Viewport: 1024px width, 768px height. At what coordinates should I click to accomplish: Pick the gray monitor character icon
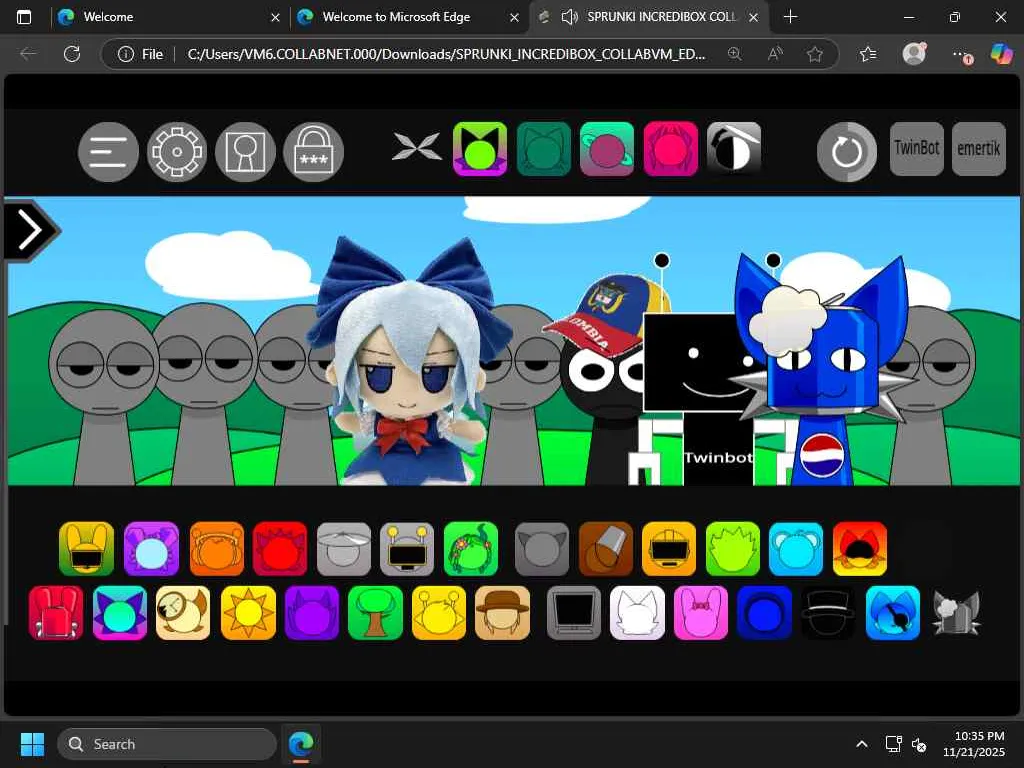coord(574,613)
